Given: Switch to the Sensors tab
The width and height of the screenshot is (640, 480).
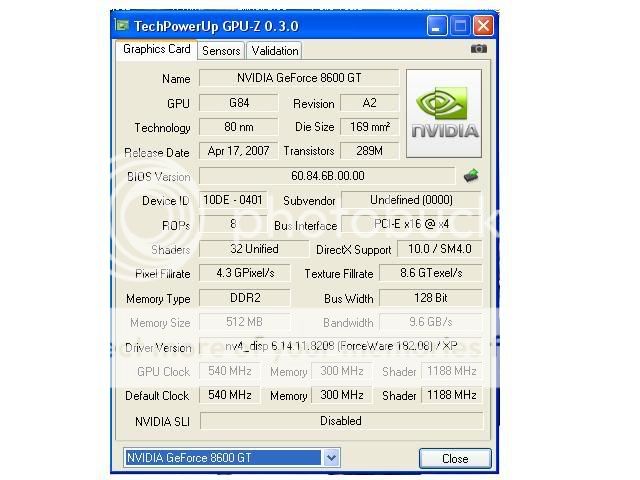Looking at the screenshot, I should coord(221,51).
